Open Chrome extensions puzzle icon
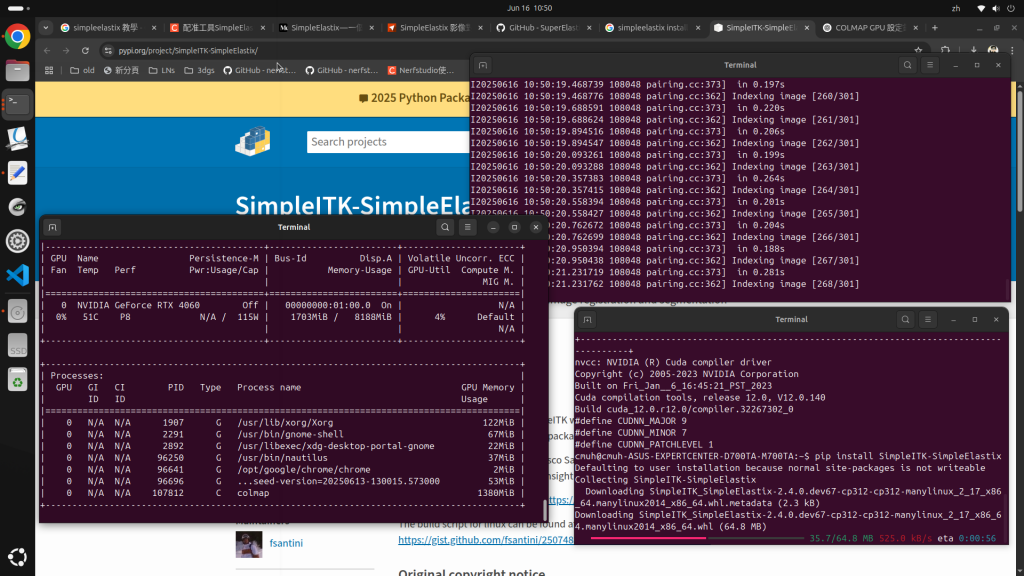Screen dimensions: 1024x576 pos(945,50)
